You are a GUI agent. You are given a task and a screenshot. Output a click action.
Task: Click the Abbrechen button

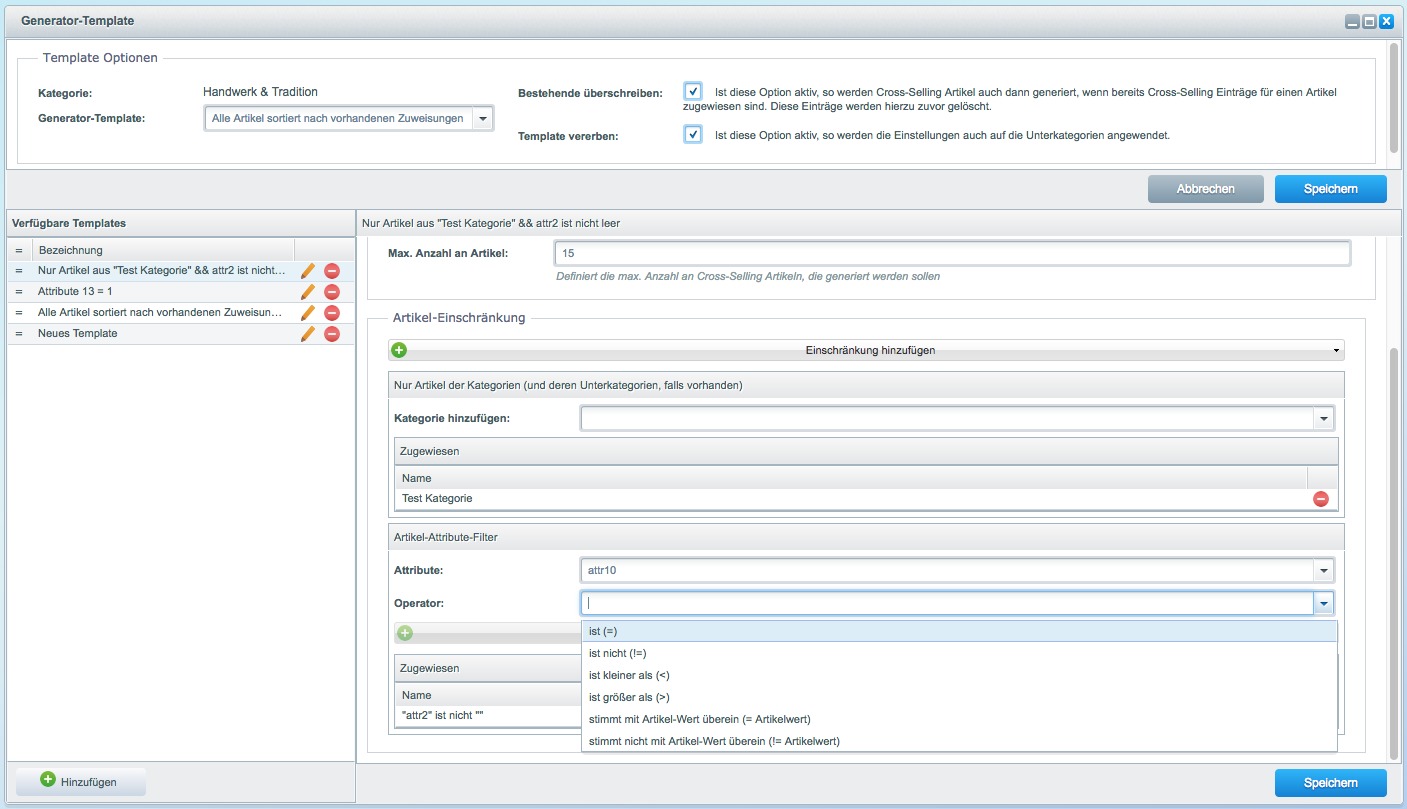point(1205,189)
